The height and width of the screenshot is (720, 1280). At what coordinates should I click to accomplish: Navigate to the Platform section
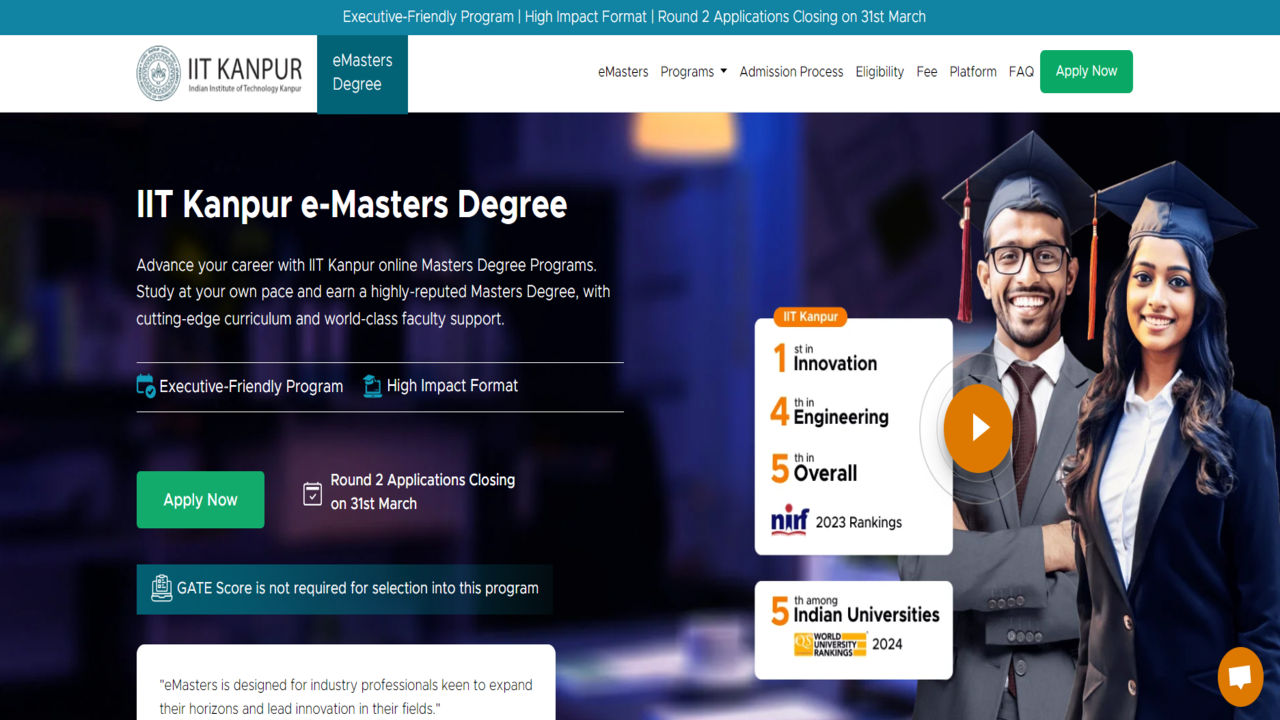[973, 72]
